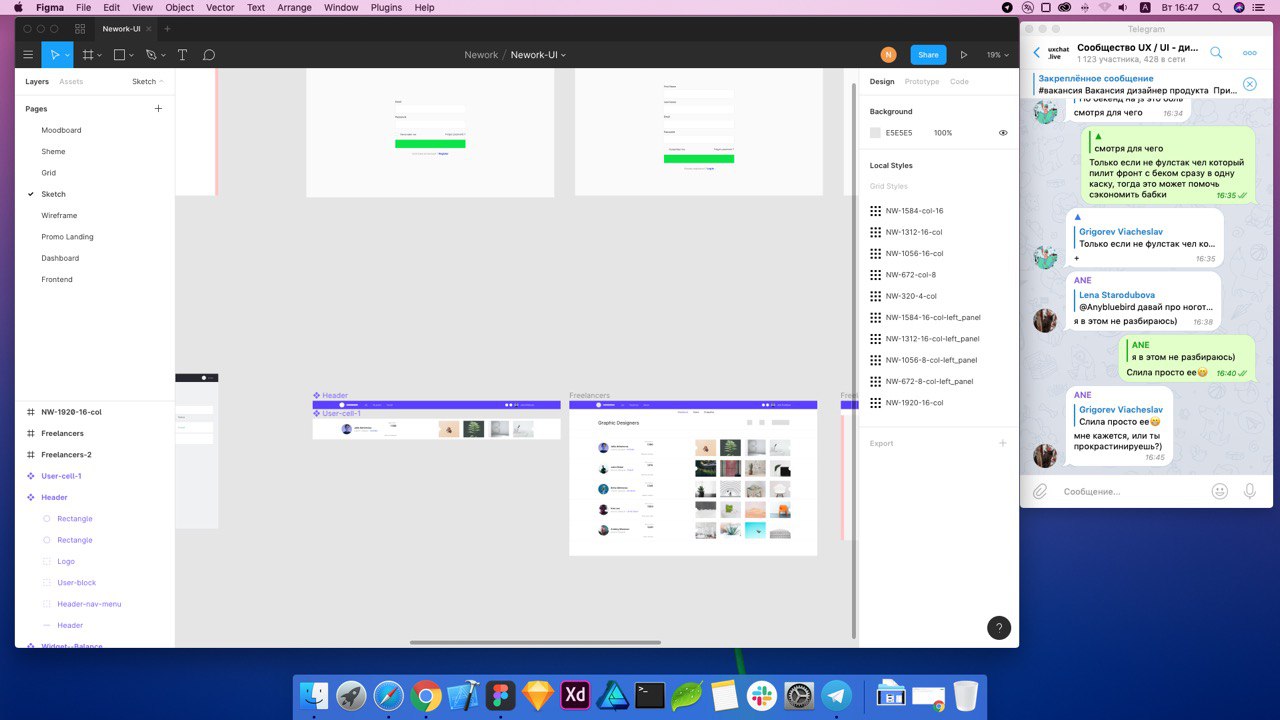Select the Frame tool

88,55
